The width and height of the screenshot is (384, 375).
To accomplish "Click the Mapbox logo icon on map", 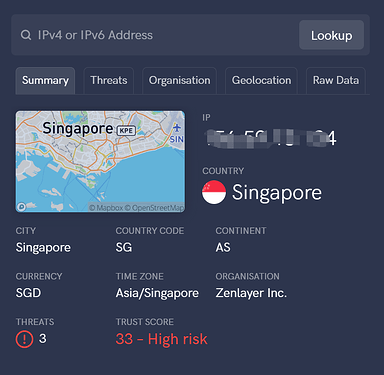I will click(x=21, y=207).
